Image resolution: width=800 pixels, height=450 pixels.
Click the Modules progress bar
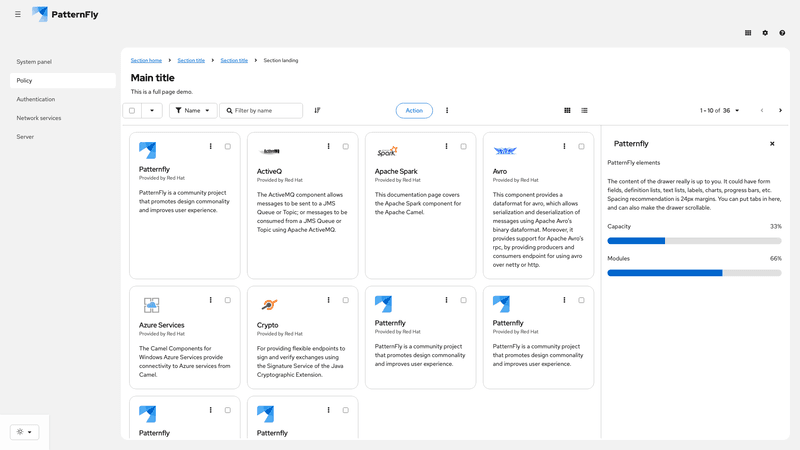pos(694,273)
